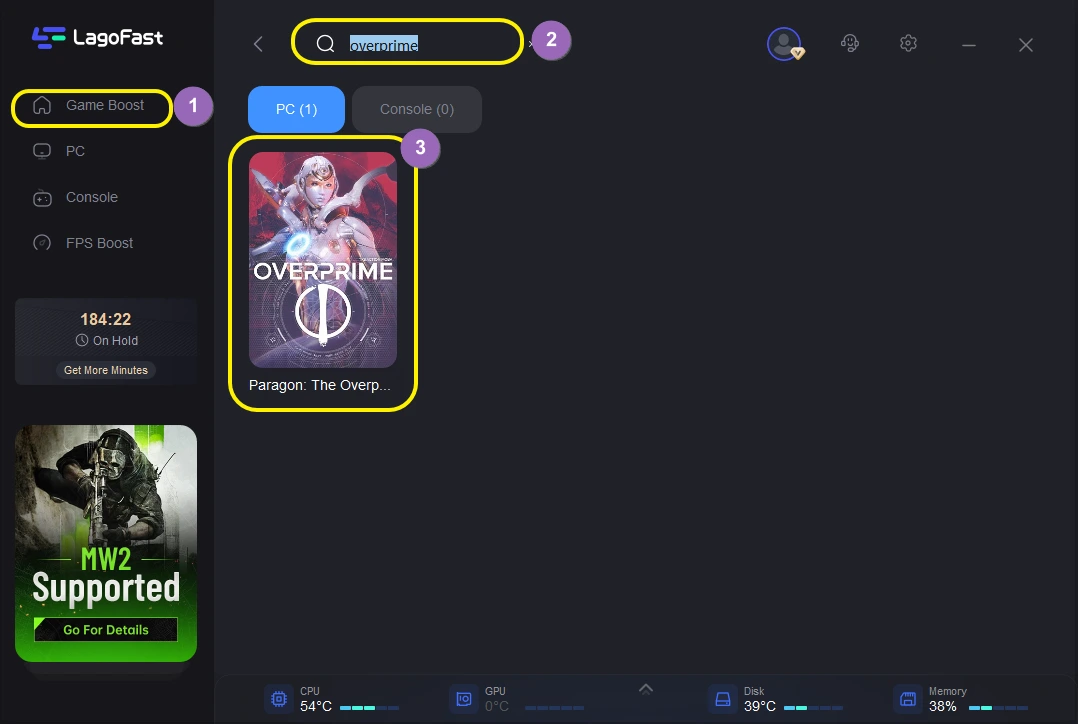Click the search magnifier icon

(325, 44)
